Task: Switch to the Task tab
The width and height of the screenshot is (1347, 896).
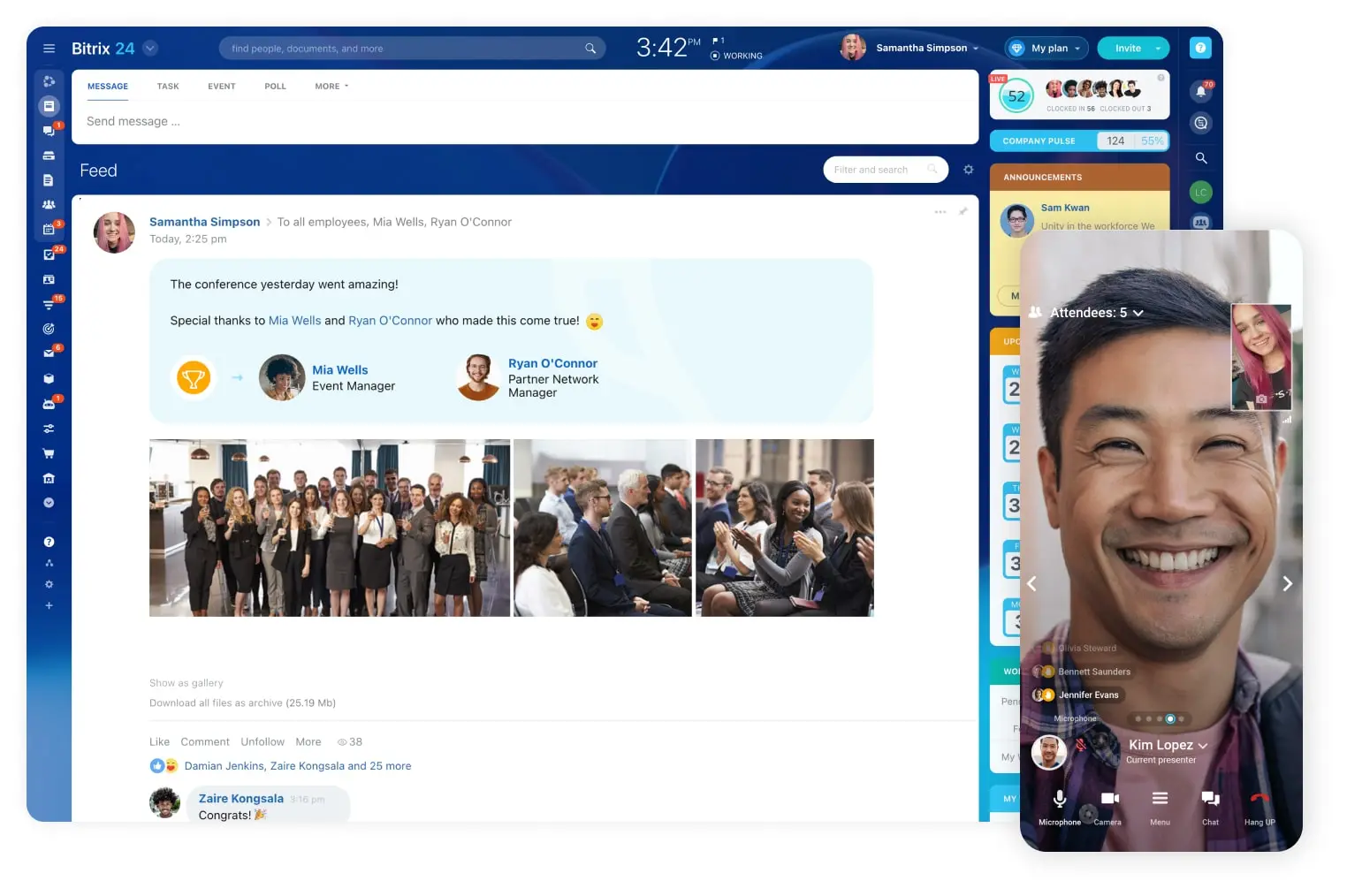Action: (x=168, y=87)
